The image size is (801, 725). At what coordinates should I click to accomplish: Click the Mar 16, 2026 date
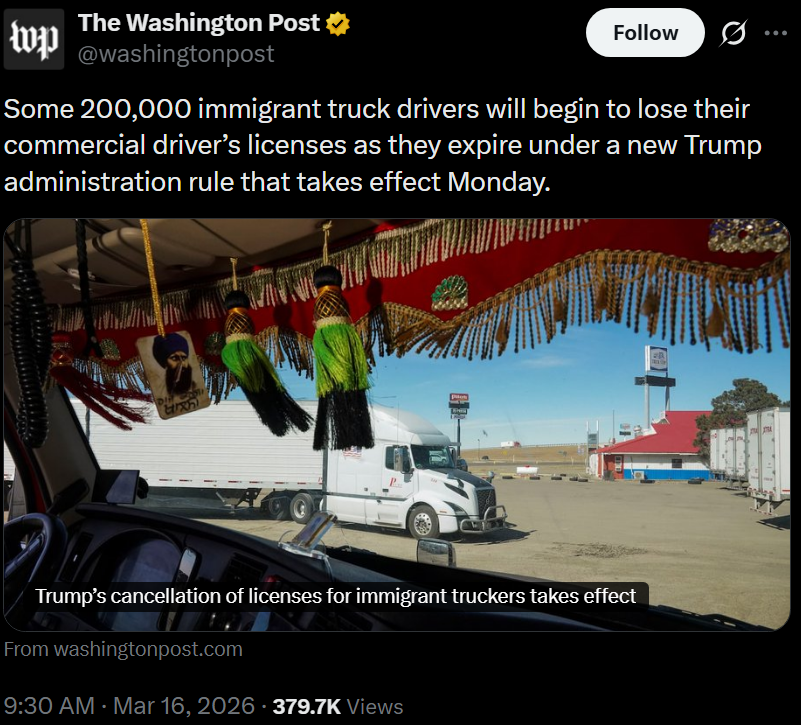183,706
